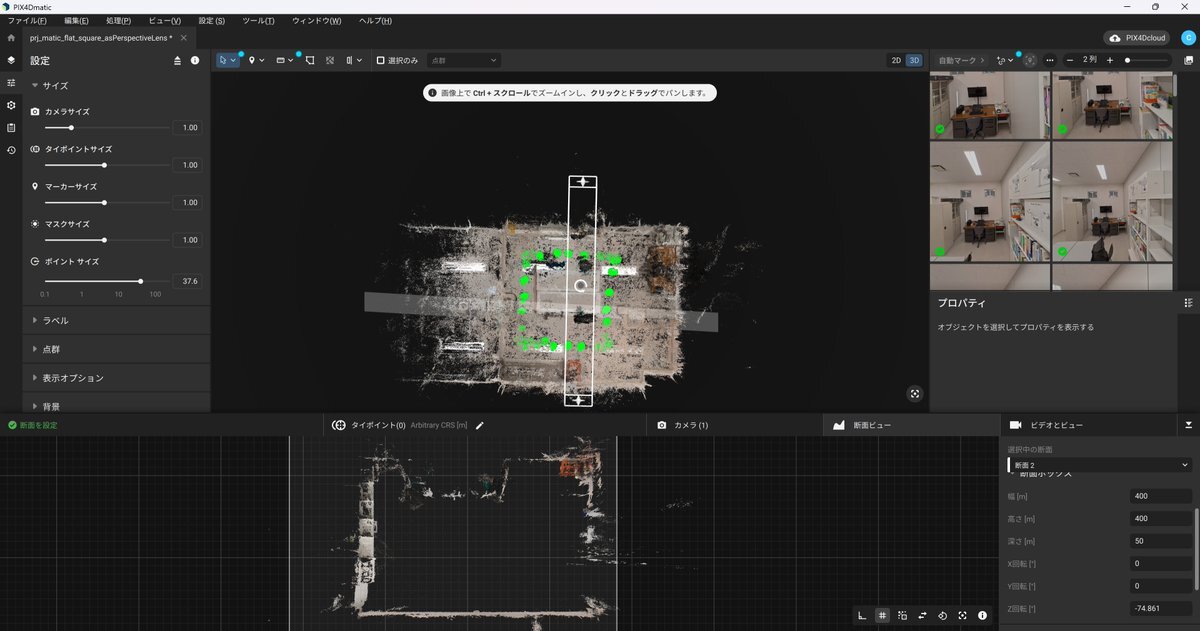Click the swap direction arrows icon
This screenshot has height=631, width=1200.
click(x=922, y=616)
